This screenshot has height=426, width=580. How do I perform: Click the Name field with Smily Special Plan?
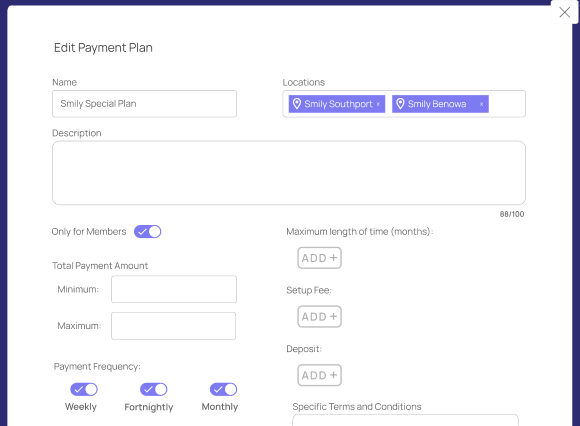click(144, 104)
